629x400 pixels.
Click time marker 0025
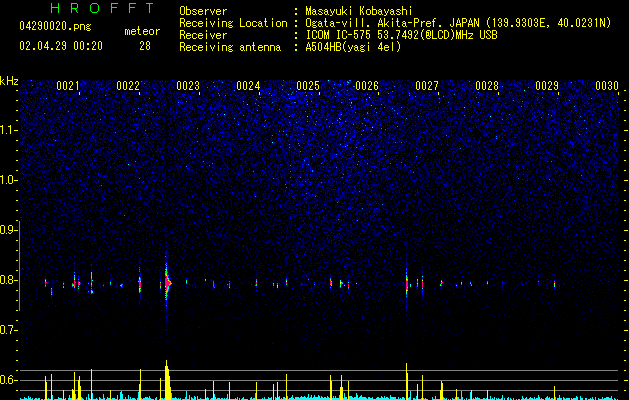pyautogui.click(x=308, y=86)
